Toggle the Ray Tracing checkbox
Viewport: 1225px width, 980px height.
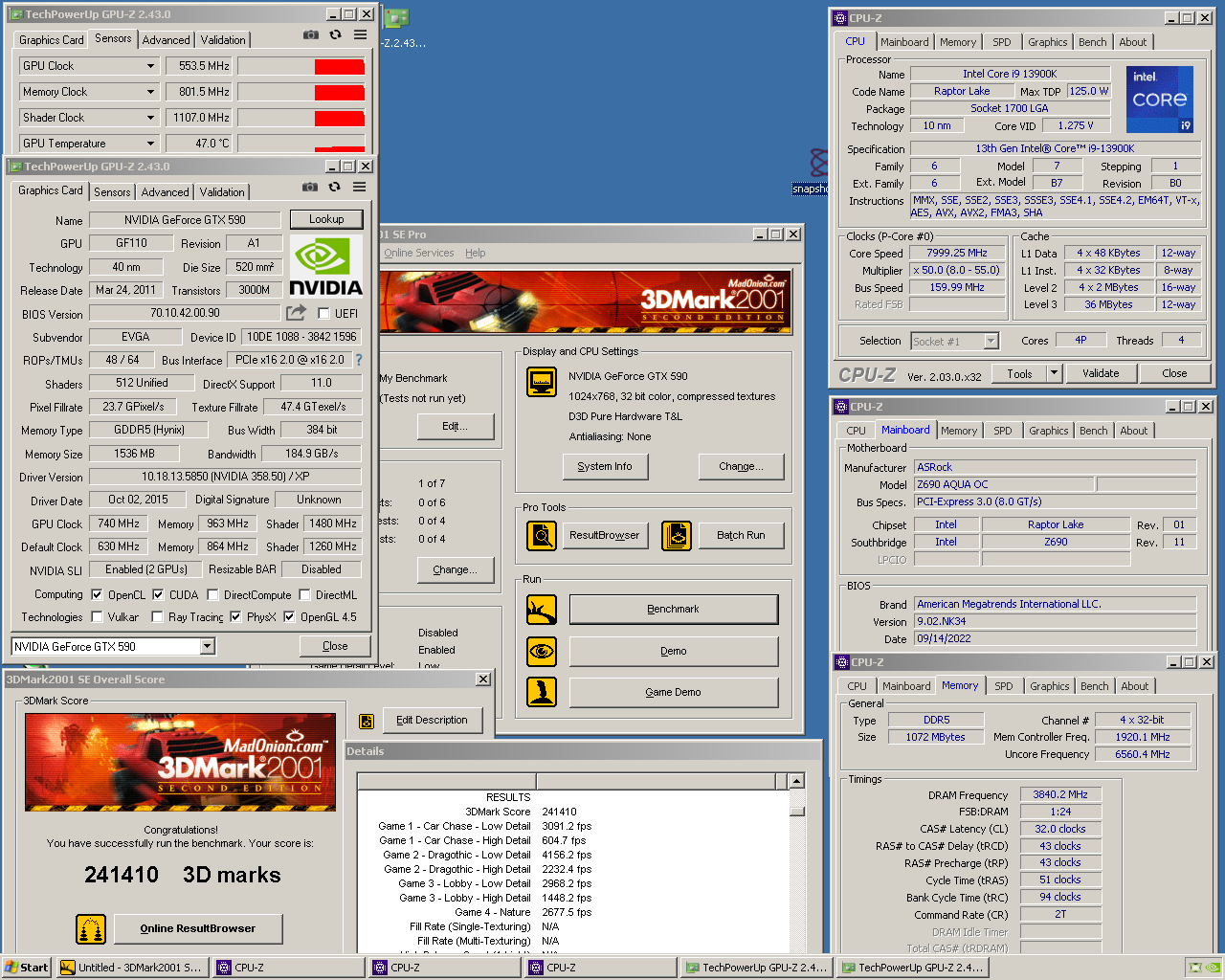tap(158, 617)
